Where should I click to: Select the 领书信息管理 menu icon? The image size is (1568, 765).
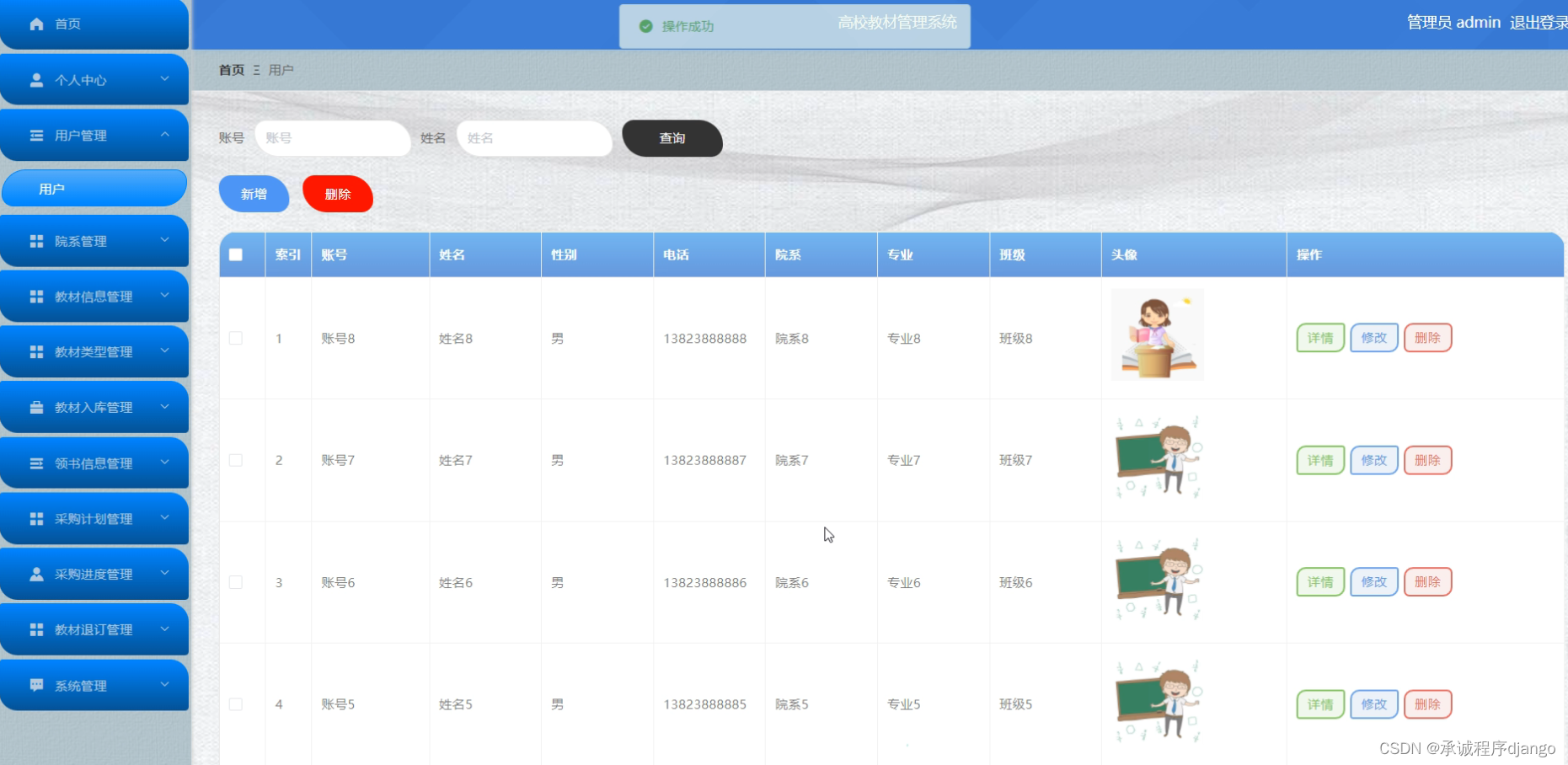click(36, 463)
